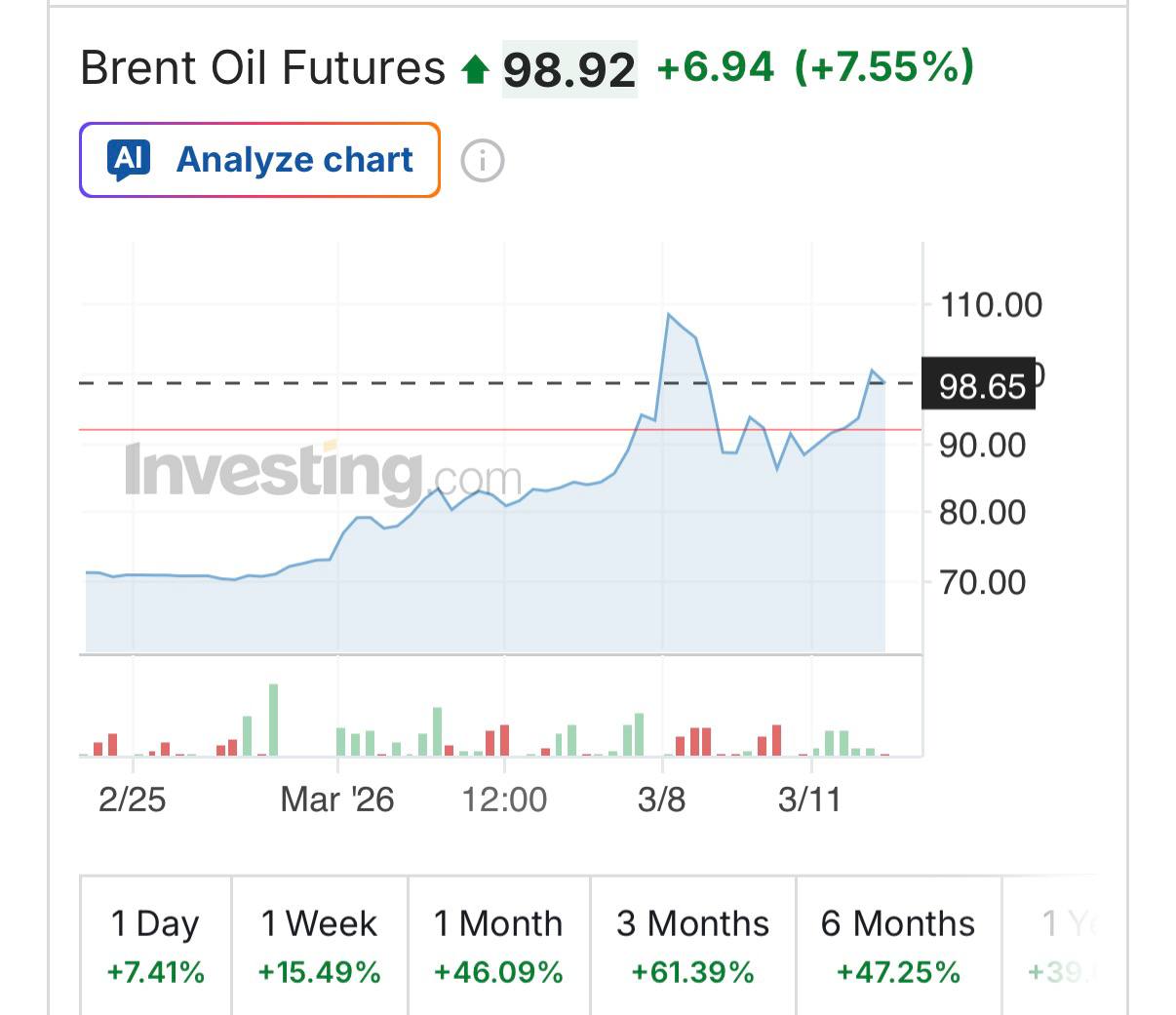Click the Mar '26 label on timeline

pyautogui.click(x=336, y=800)
